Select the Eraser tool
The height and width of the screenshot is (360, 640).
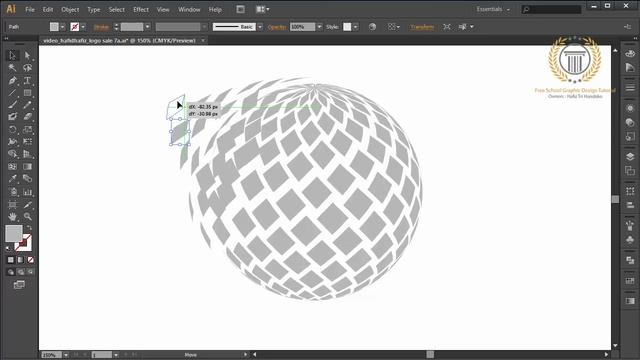(27, 117)
